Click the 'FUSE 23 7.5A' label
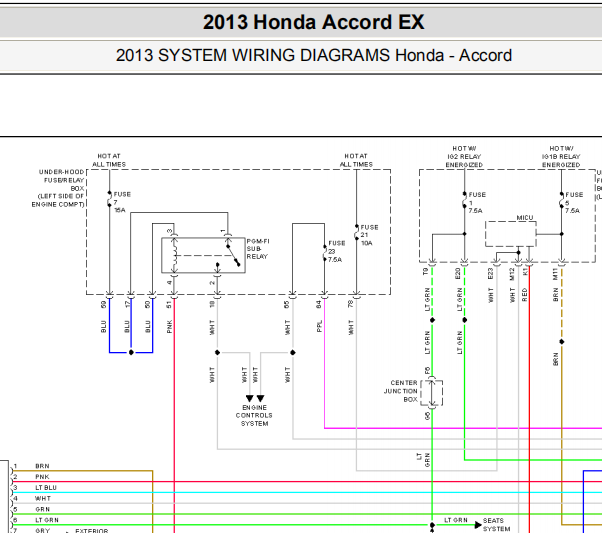Viewport: 602px width, 533px height. pos(336,252)
